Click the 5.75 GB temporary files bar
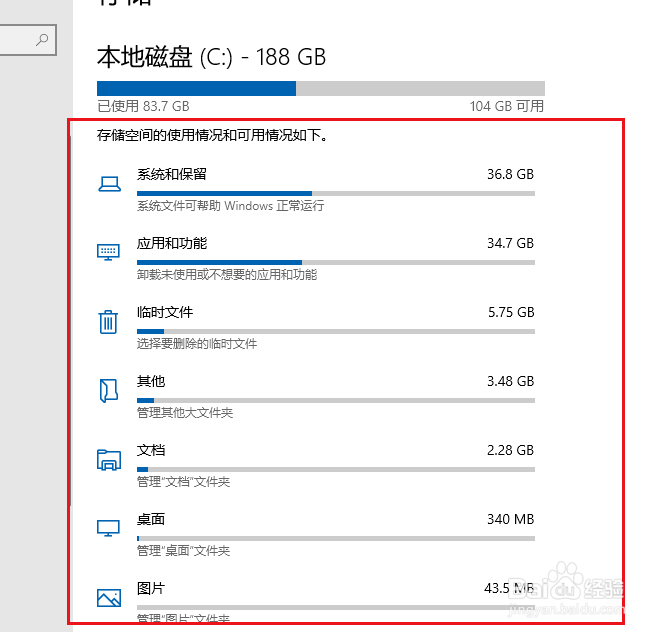The width and height of the screenshot is (662, 632). click(x=336, y=331)
